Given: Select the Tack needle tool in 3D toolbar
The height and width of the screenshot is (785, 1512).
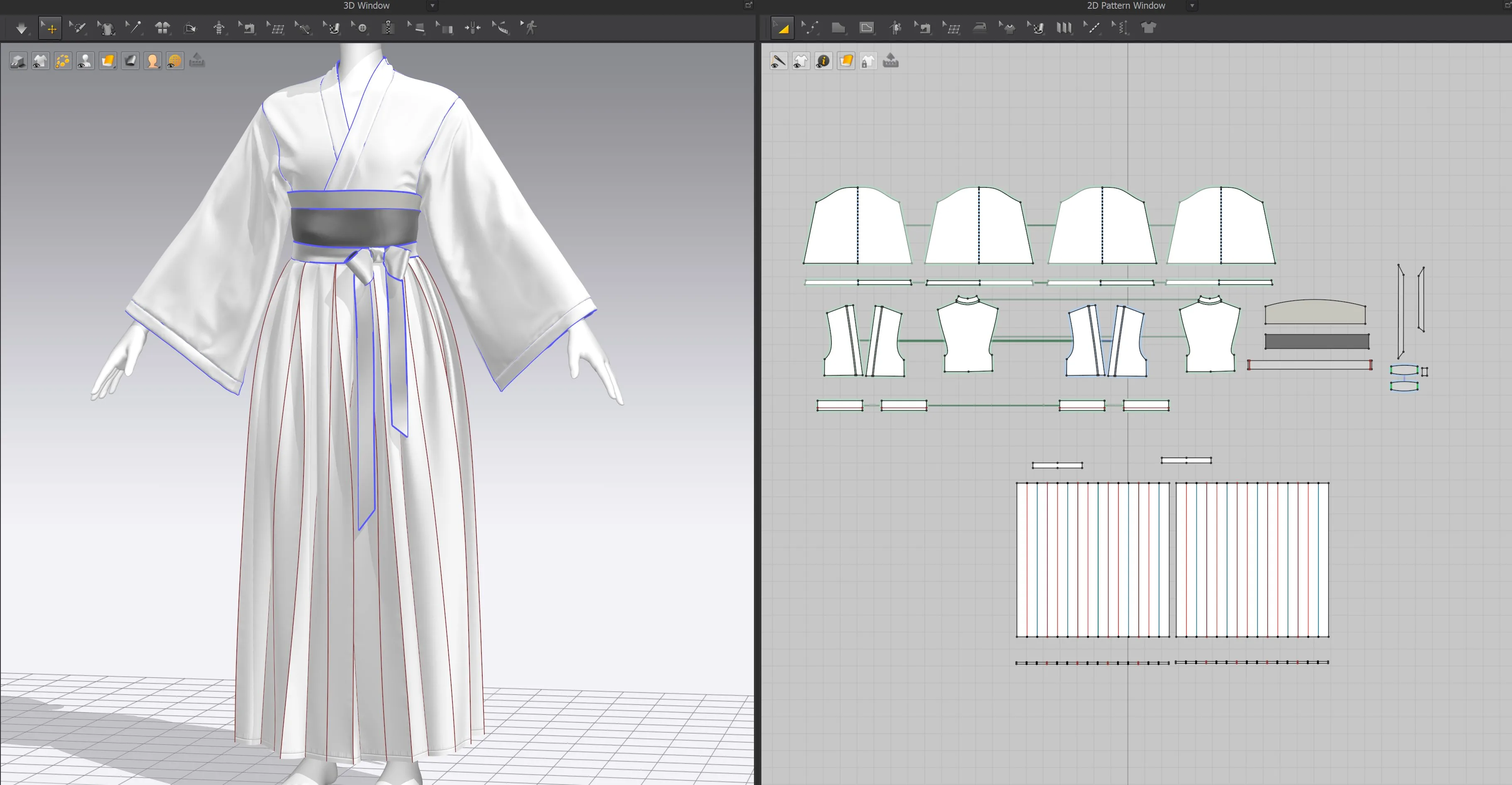Looking at the screenshot, I should tap(134, 28).
